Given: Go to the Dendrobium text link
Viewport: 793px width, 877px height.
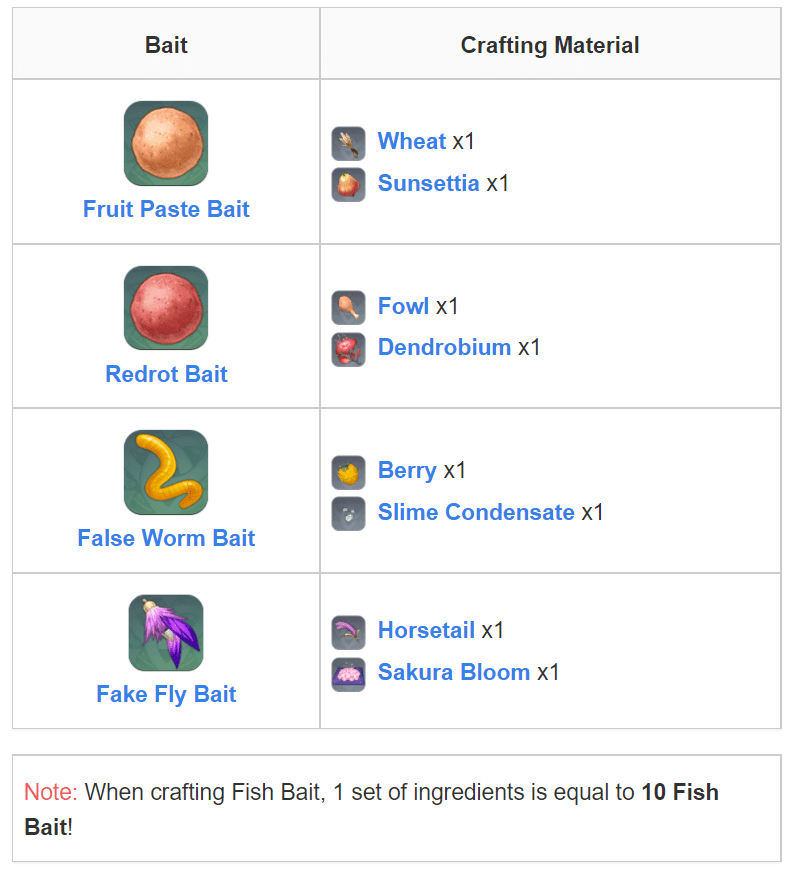Looking at the screenshot, I should click(444, 347).
